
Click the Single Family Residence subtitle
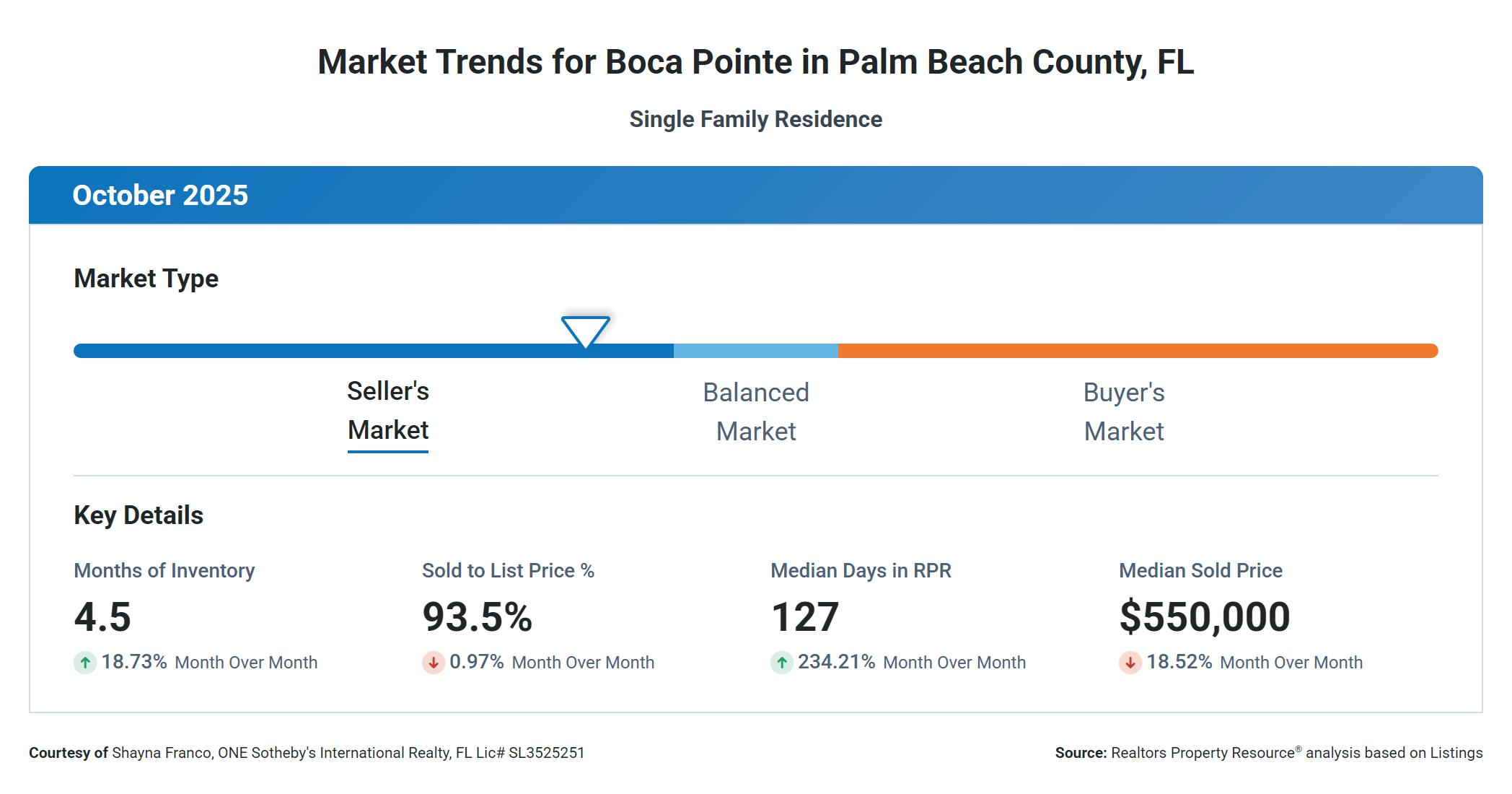pos(756,119)
